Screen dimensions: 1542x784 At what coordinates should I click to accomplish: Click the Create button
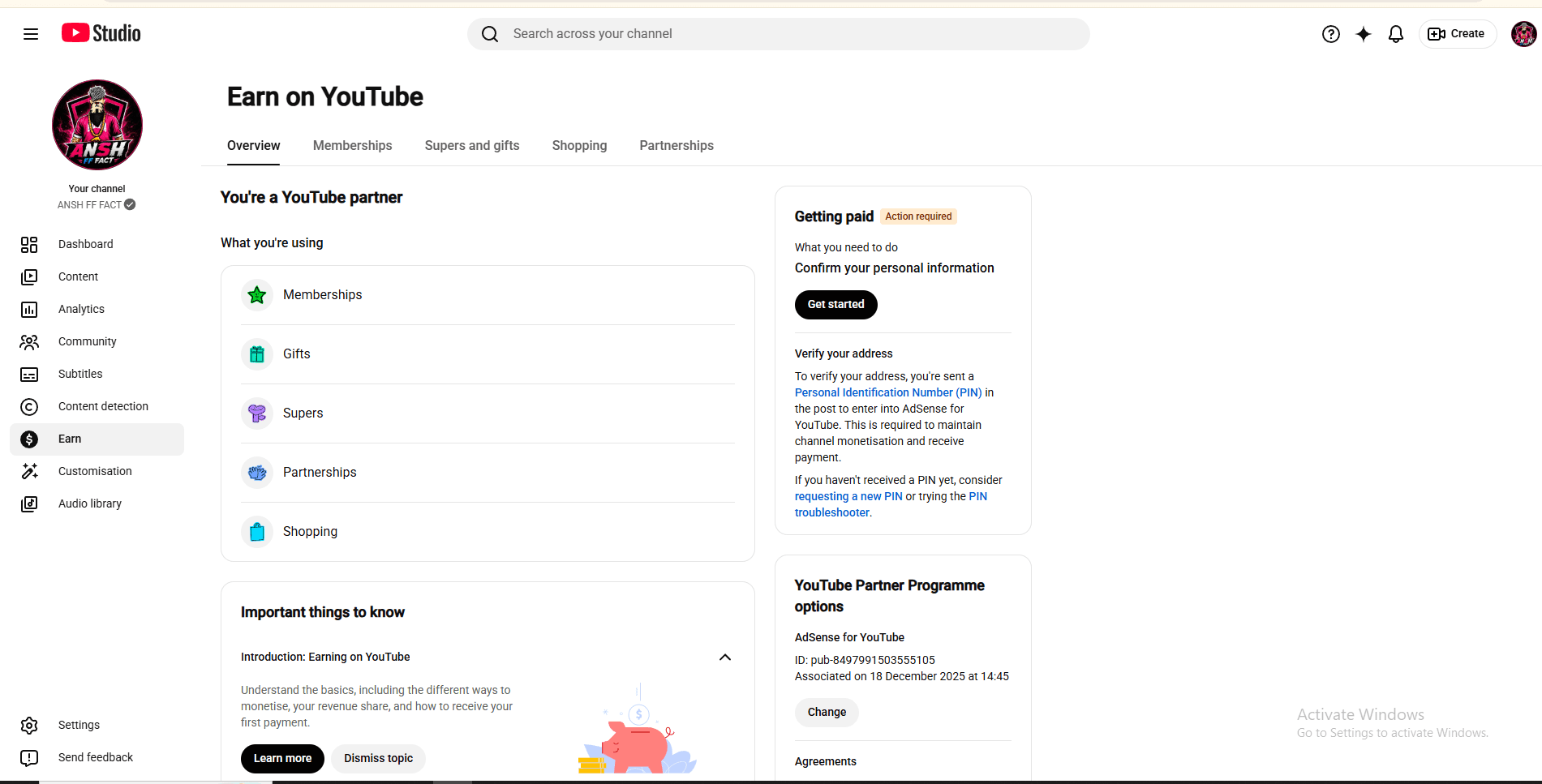pos(1457,34)
